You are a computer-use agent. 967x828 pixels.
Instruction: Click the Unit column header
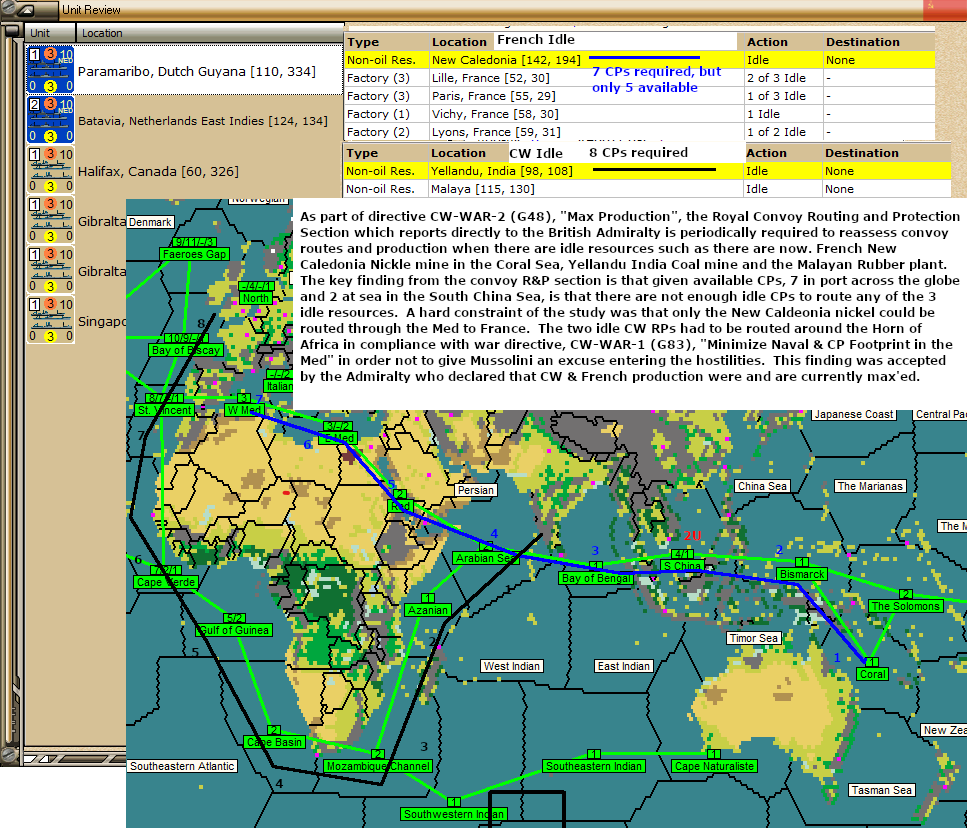(50, 33)
